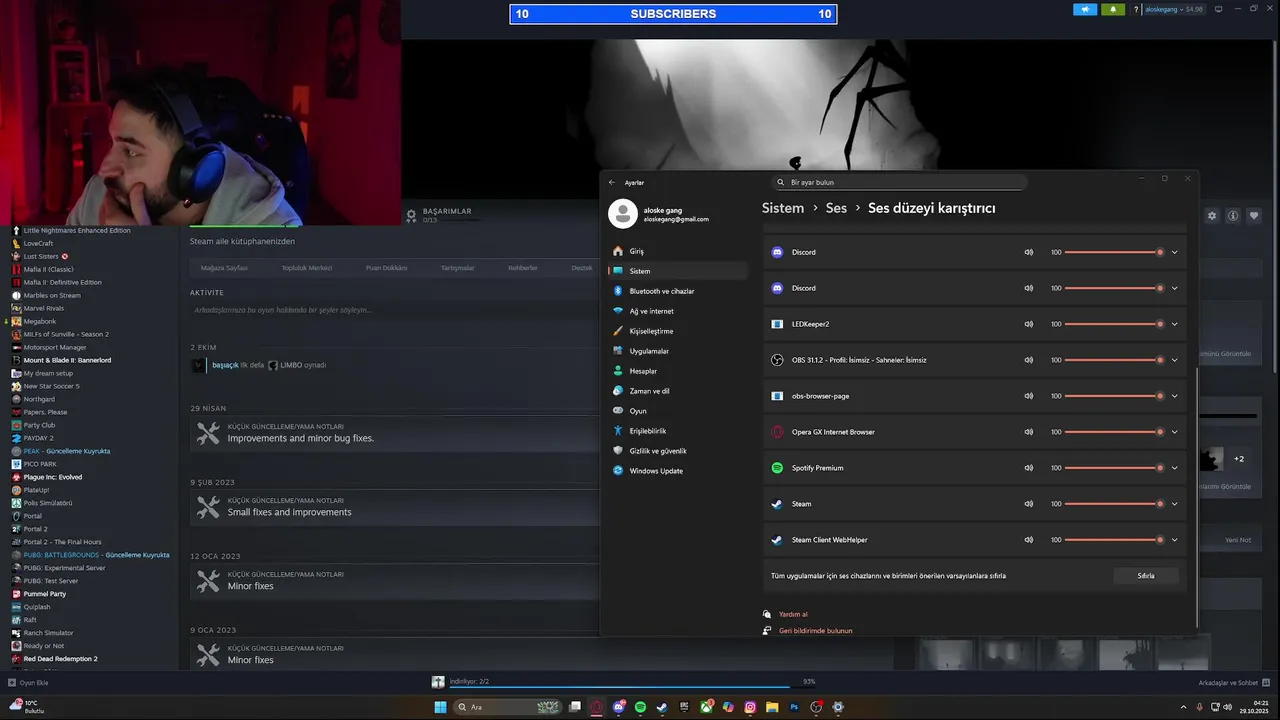The width and height of the screenshot is (1280, 720).
Task: Switch to Topluluk Merkezi tab in Steam
Action: 307,268
